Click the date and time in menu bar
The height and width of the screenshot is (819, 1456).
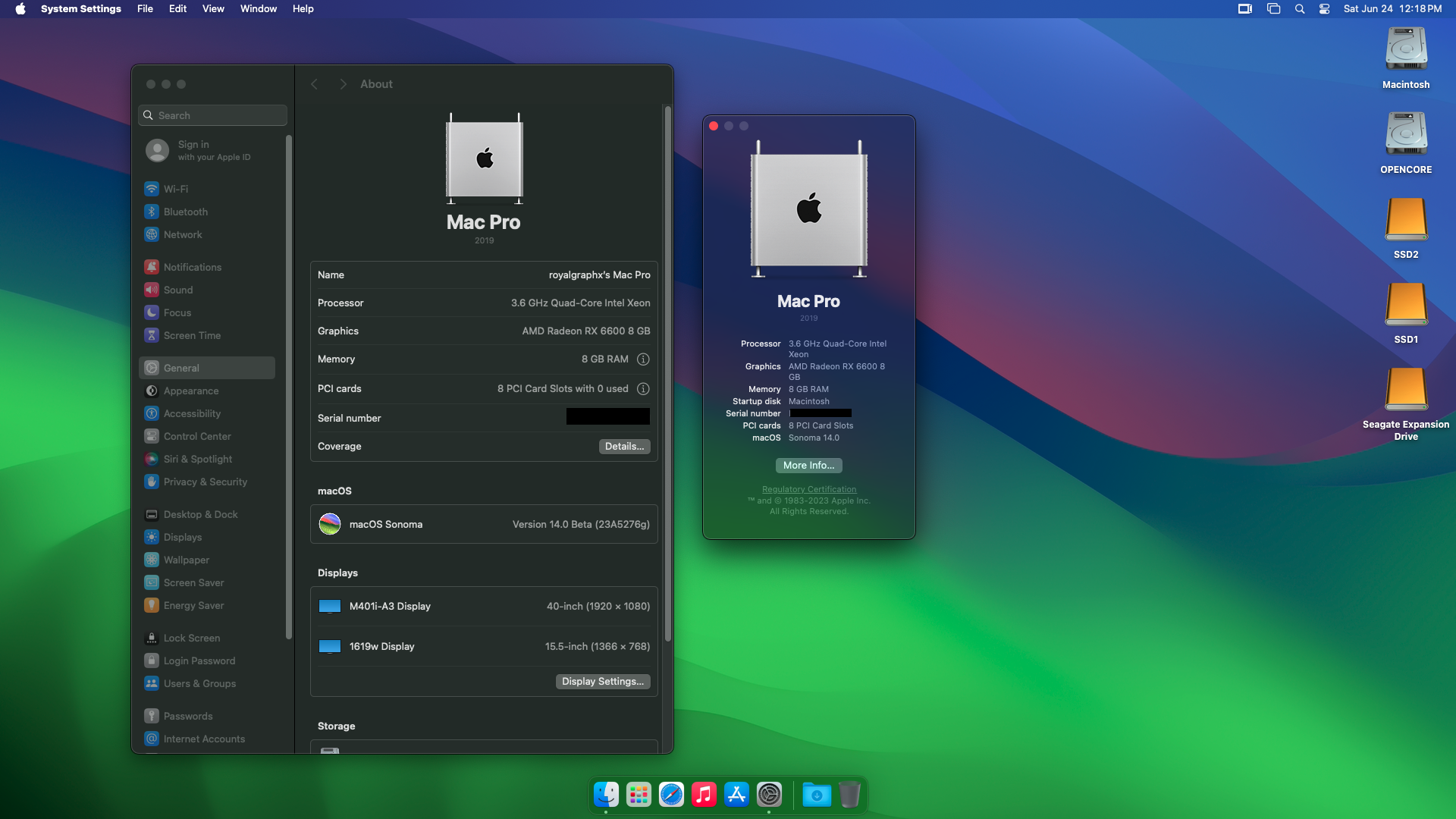point(1392,9)
